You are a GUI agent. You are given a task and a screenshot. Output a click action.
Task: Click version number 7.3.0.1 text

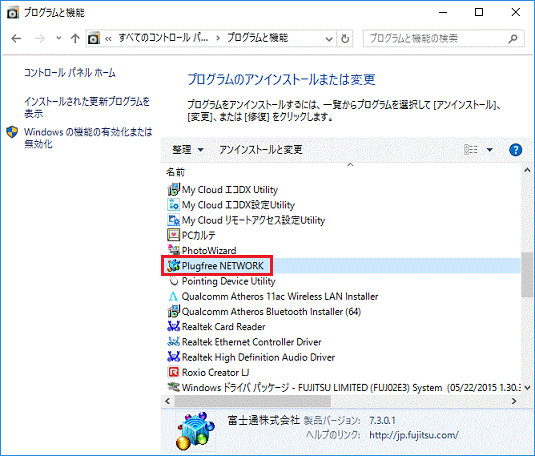point(382,421)
